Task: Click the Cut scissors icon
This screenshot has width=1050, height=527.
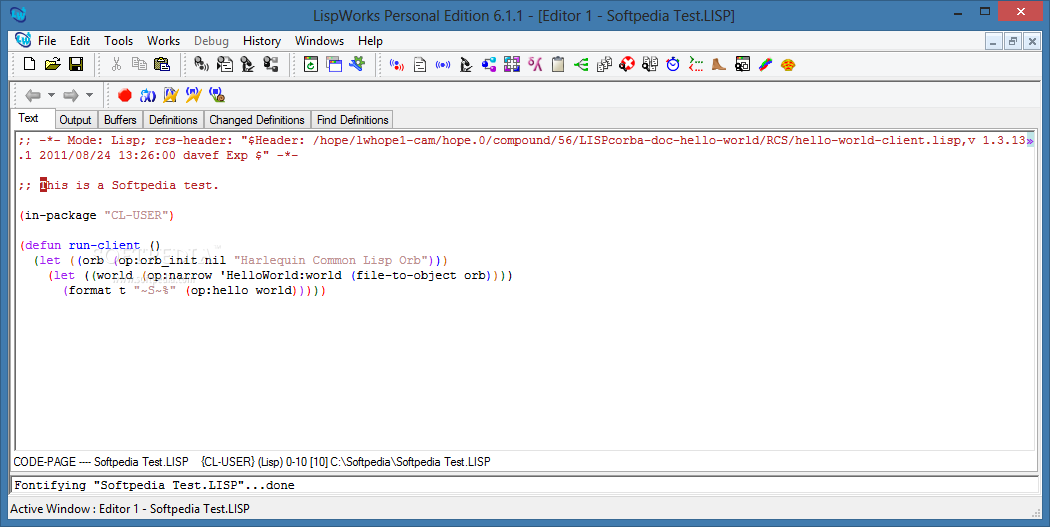Action: click(x=117, y=64)
